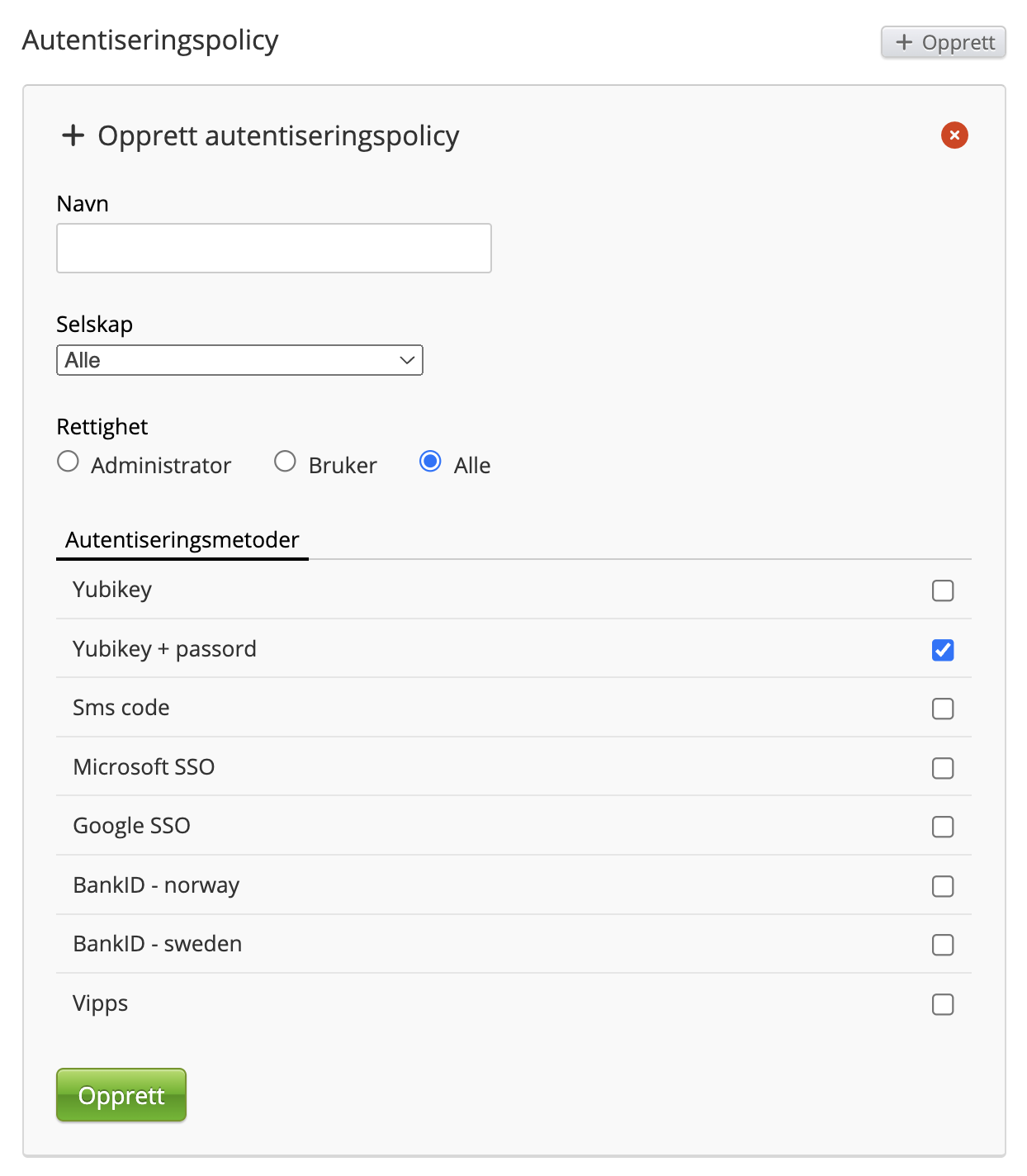Screen dimensions: 1027x1176
Task: Click the top-right Opprett button
Action: (x=943, y=42)
